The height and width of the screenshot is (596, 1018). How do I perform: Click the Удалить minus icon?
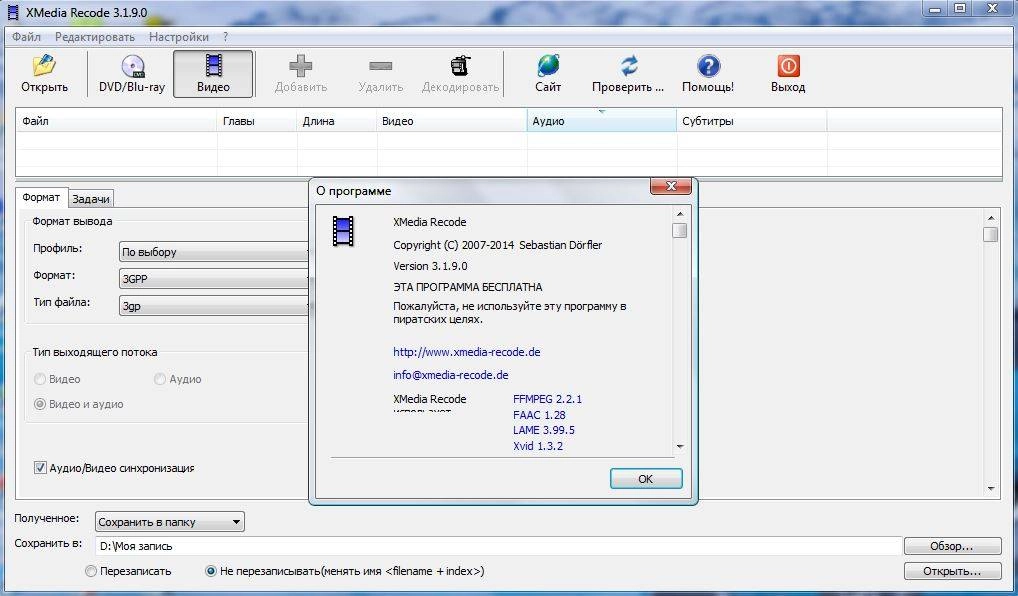click(380, 66)
